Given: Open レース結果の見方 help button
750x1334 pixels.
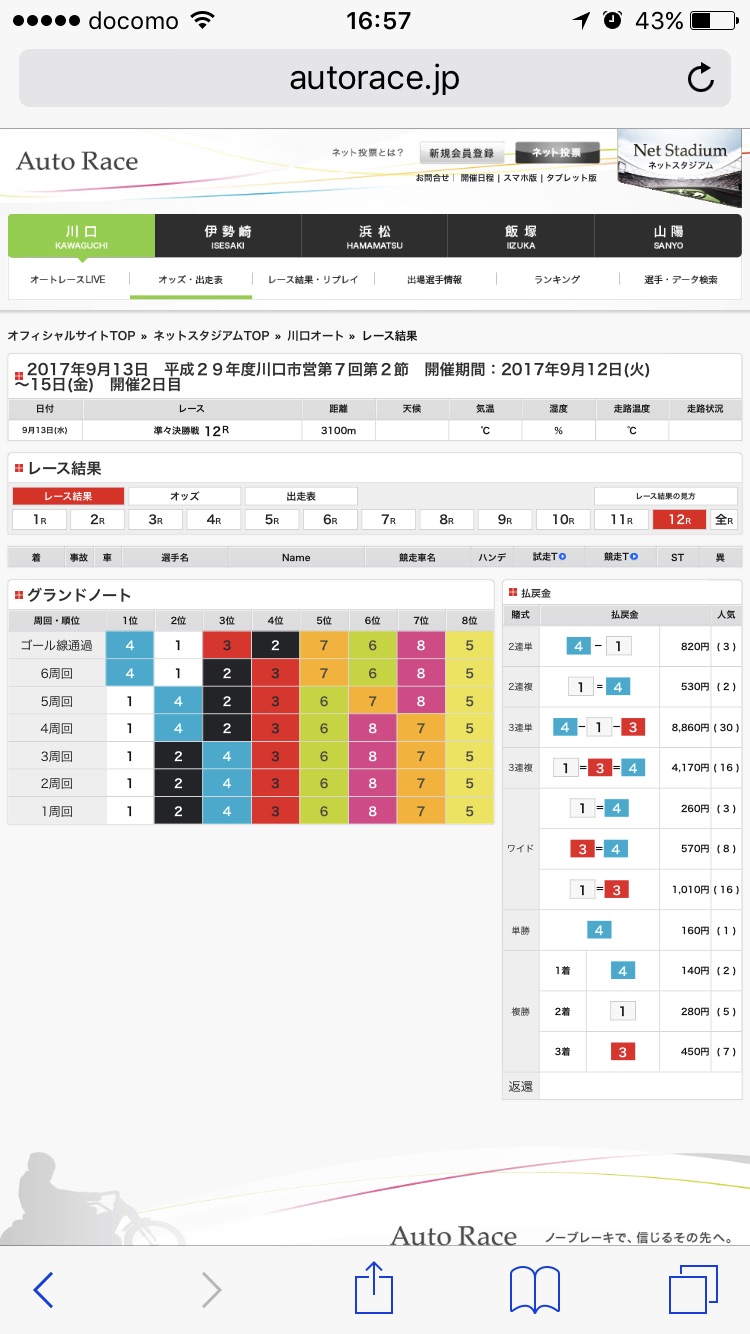Looking at the screenshot, I should 665,496.
